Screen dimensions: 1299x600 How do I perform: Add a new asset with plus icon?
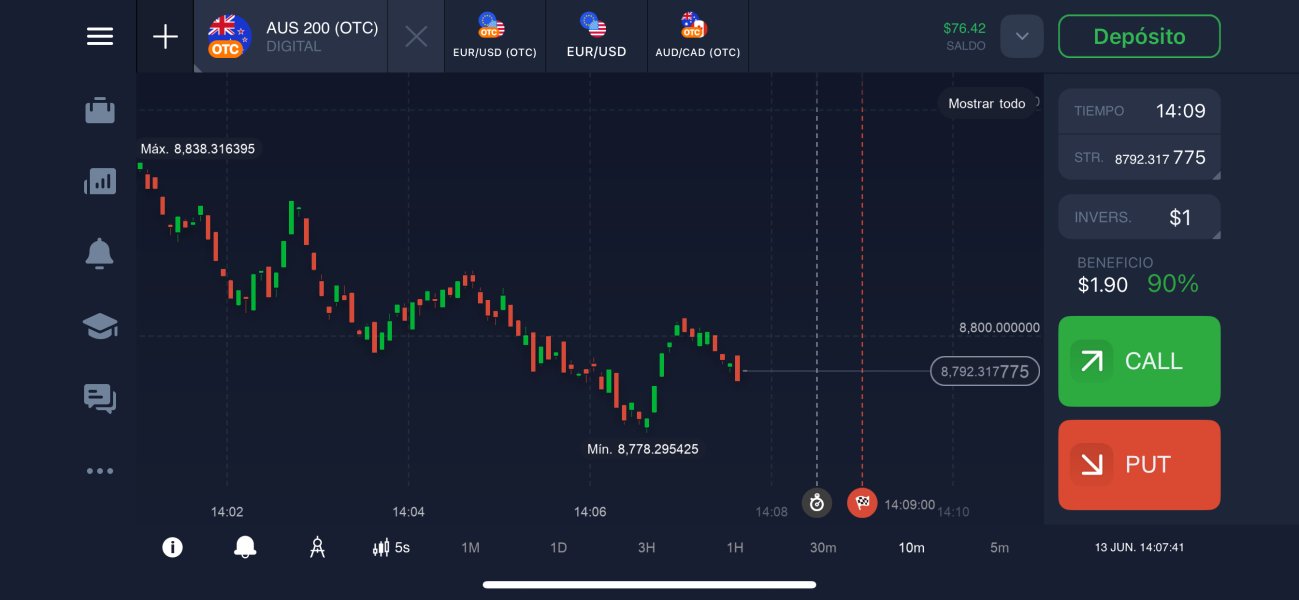[x=165, y=37]
